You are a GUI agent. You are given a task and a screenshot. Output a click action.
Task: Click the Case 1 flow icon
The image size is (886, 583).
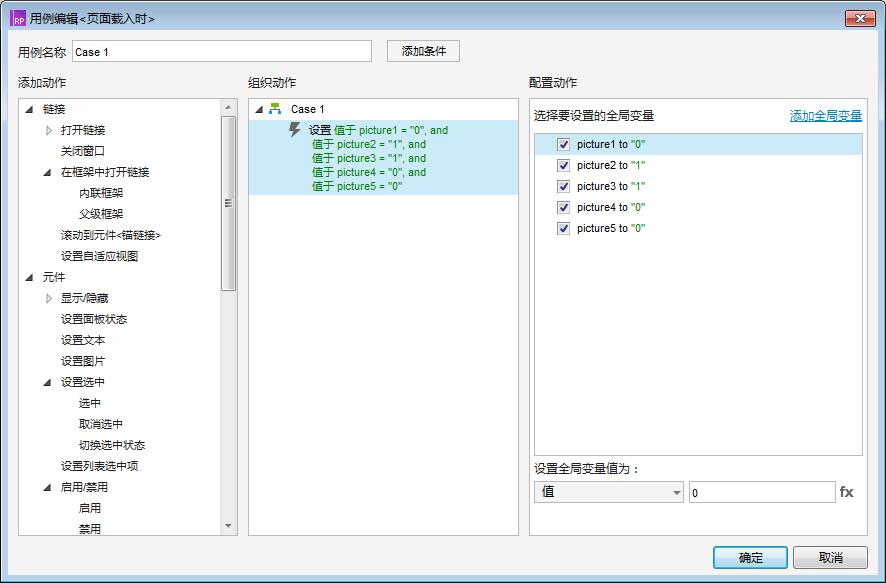275,109
